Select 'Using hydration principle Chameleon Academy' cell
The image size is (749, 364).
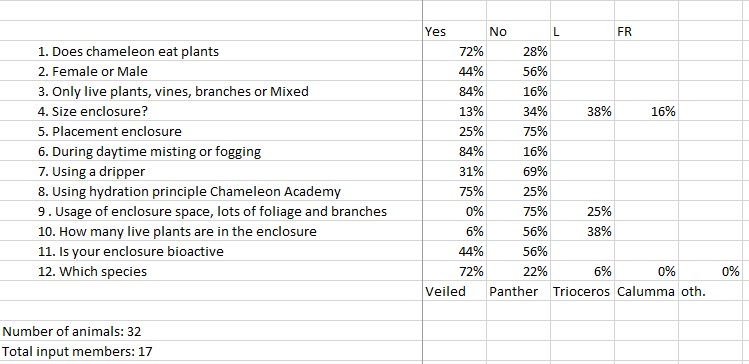(x=211, y=192)
